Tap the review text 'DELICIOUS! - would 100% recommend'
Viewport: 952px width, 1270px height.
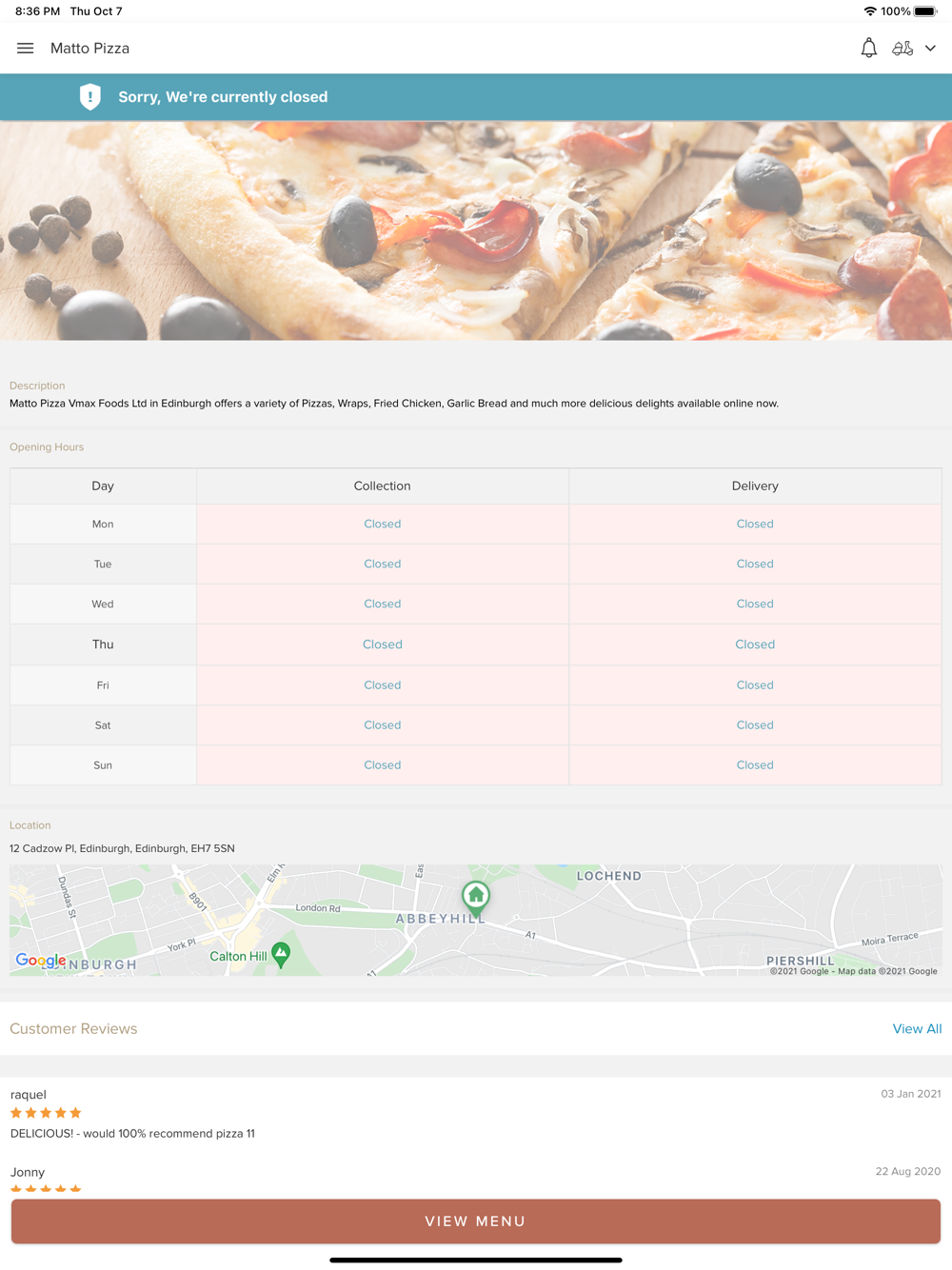tap(132, 1134)
